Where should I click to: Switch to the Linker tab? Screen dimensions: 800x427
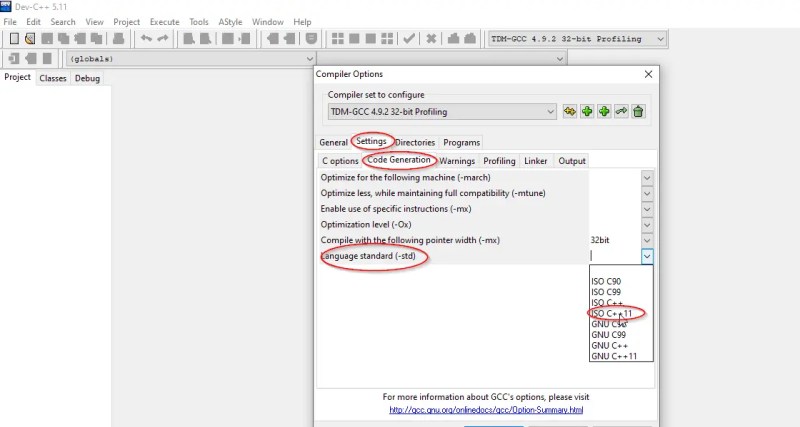point(535,161)
